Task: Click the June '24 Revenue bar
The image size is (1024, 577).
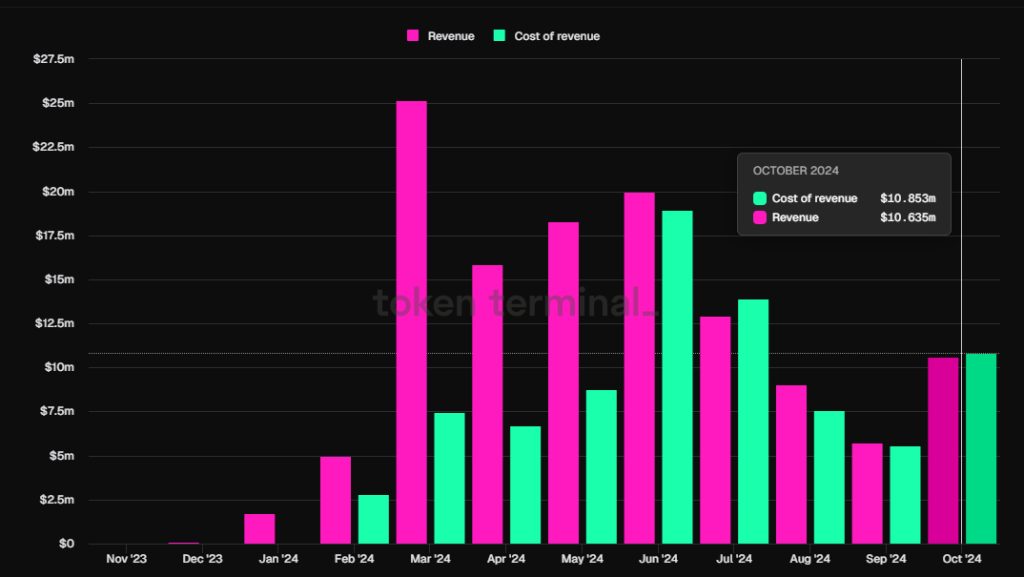Action: pyautogui.click(x=639, y=368)
